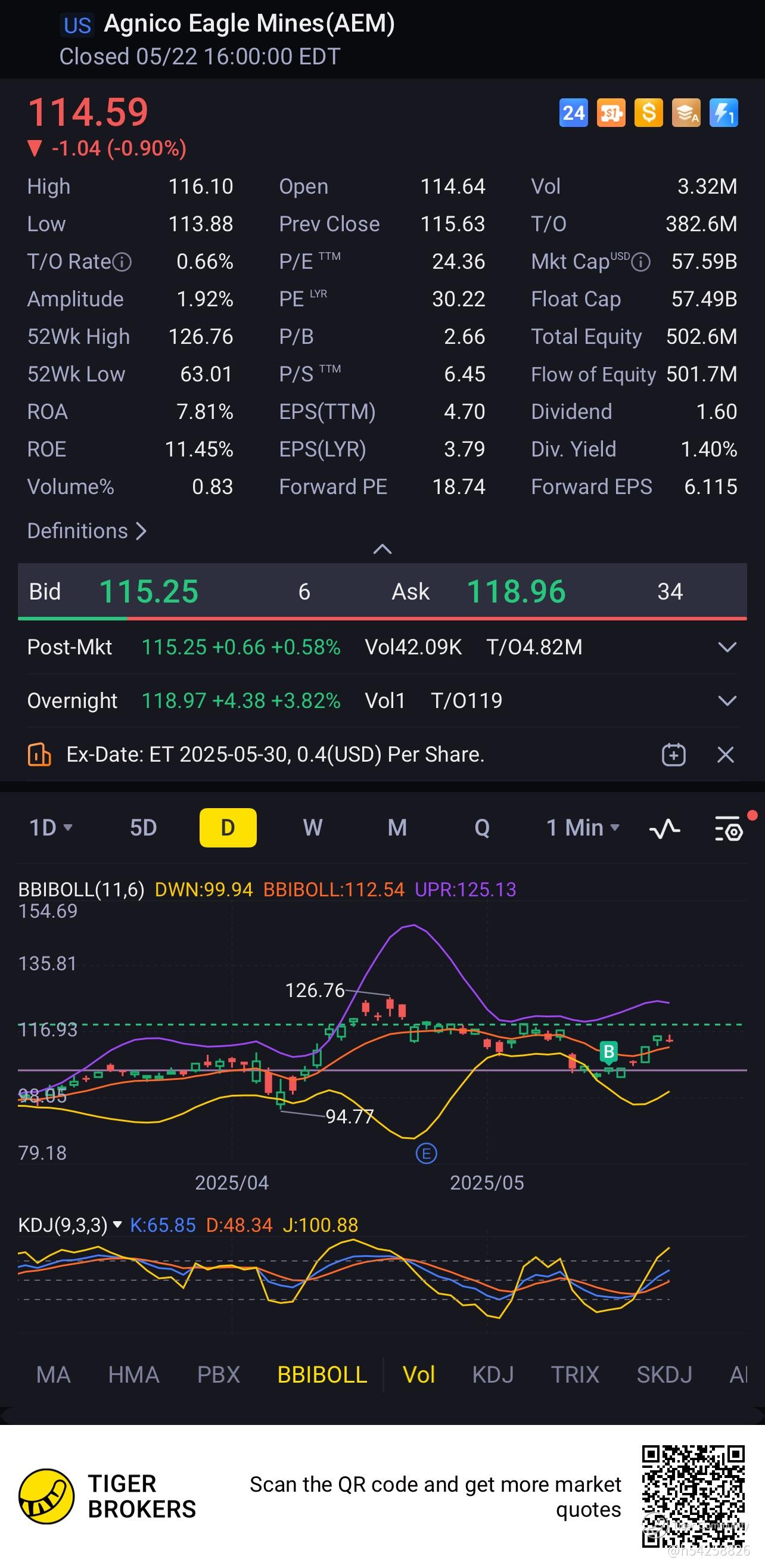The width and height of the screenshot is (765, 1568).
Task: Switch to the 5D chart tab
Action: 144,828
